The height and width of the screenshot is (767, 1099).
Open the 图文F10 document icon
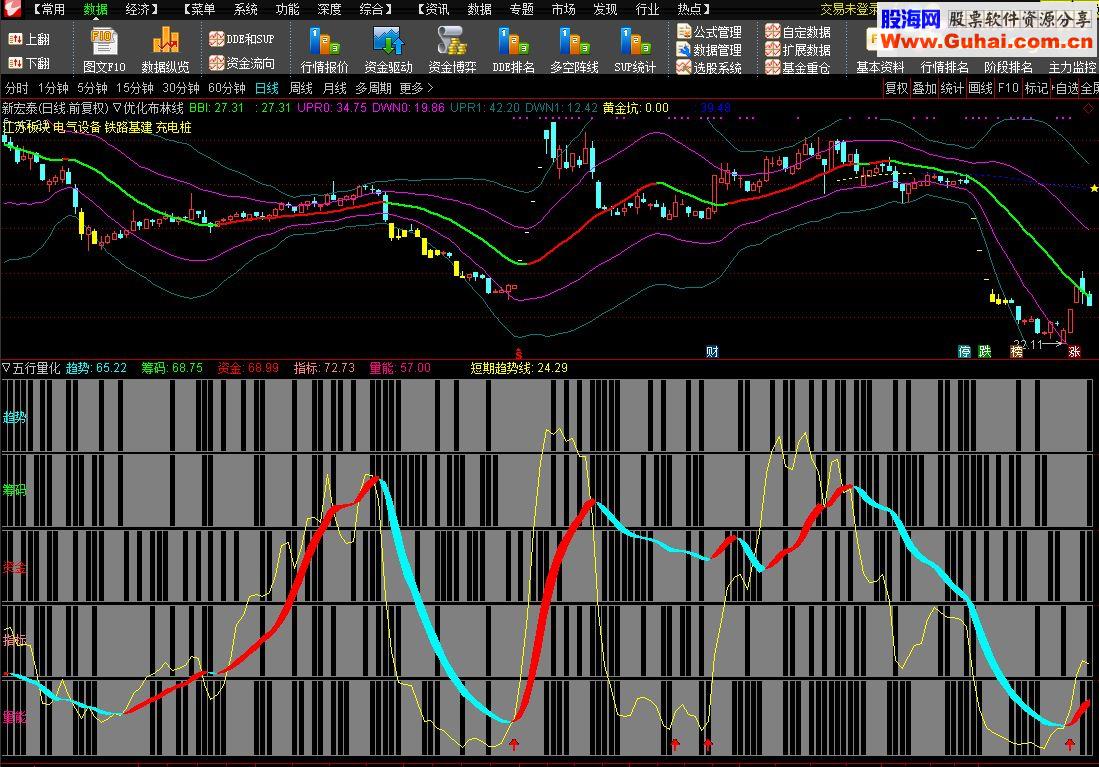click(104, 42)
